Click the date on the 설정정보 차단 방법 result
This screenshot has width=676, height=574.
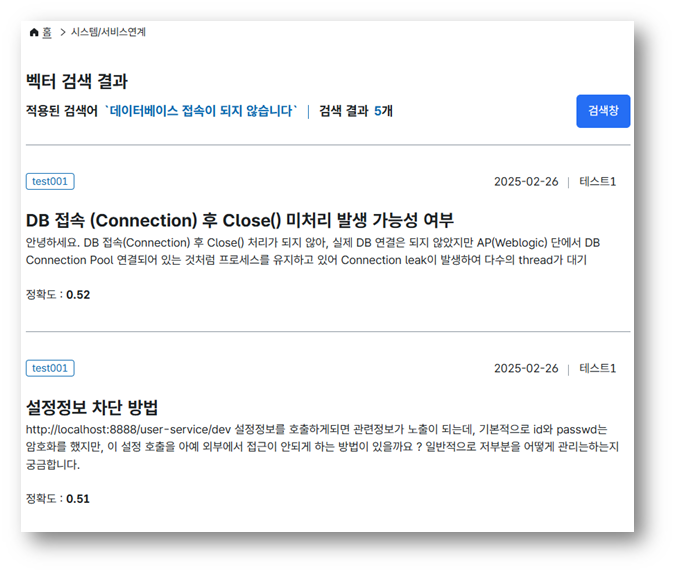526,368
